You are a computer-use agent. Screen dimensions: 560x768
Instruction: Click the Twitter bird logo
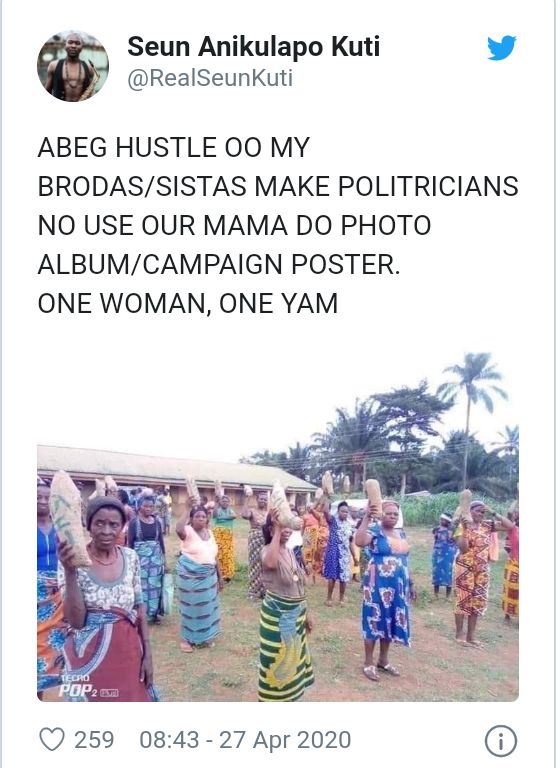tap(502, 48)
